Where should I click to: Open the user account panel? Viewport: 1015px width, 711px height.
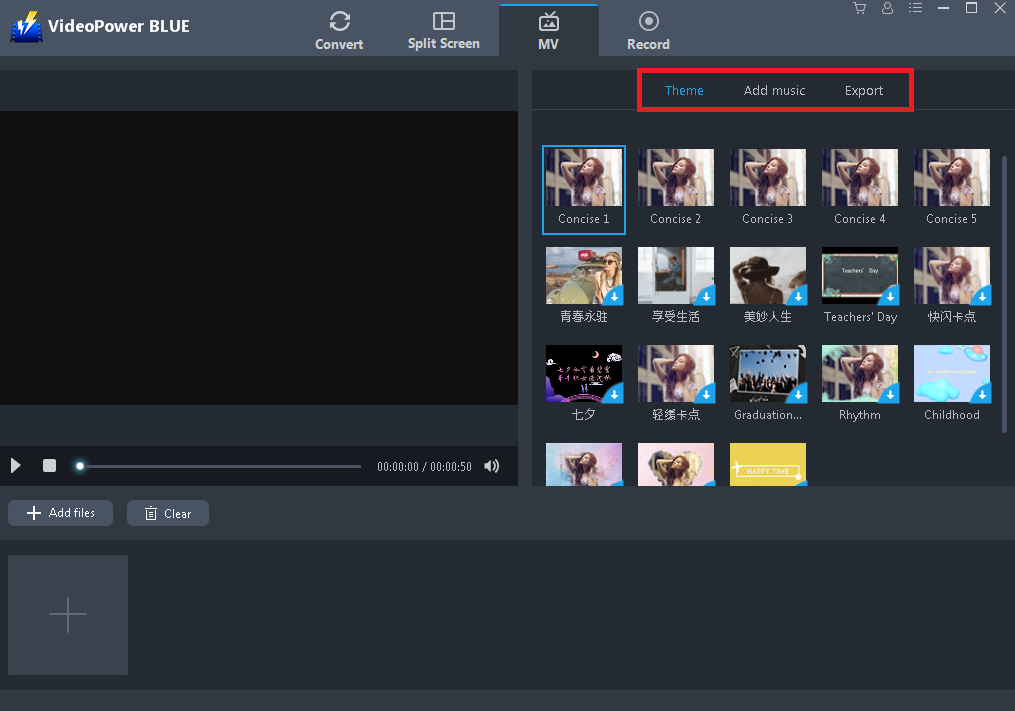coord(887,8)
